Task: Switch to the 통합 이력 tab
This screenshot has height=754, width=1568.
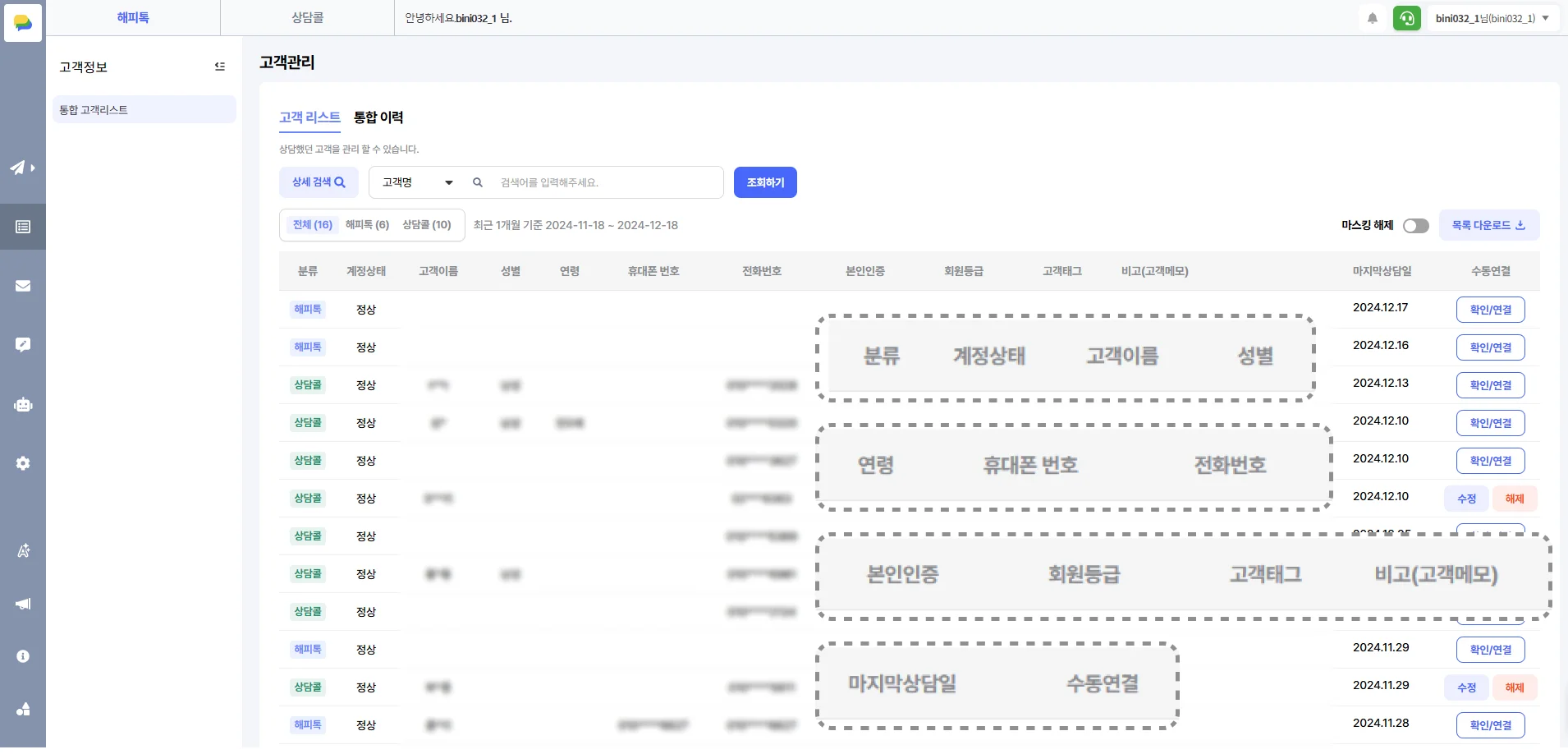Action: [x=377, y=117]
